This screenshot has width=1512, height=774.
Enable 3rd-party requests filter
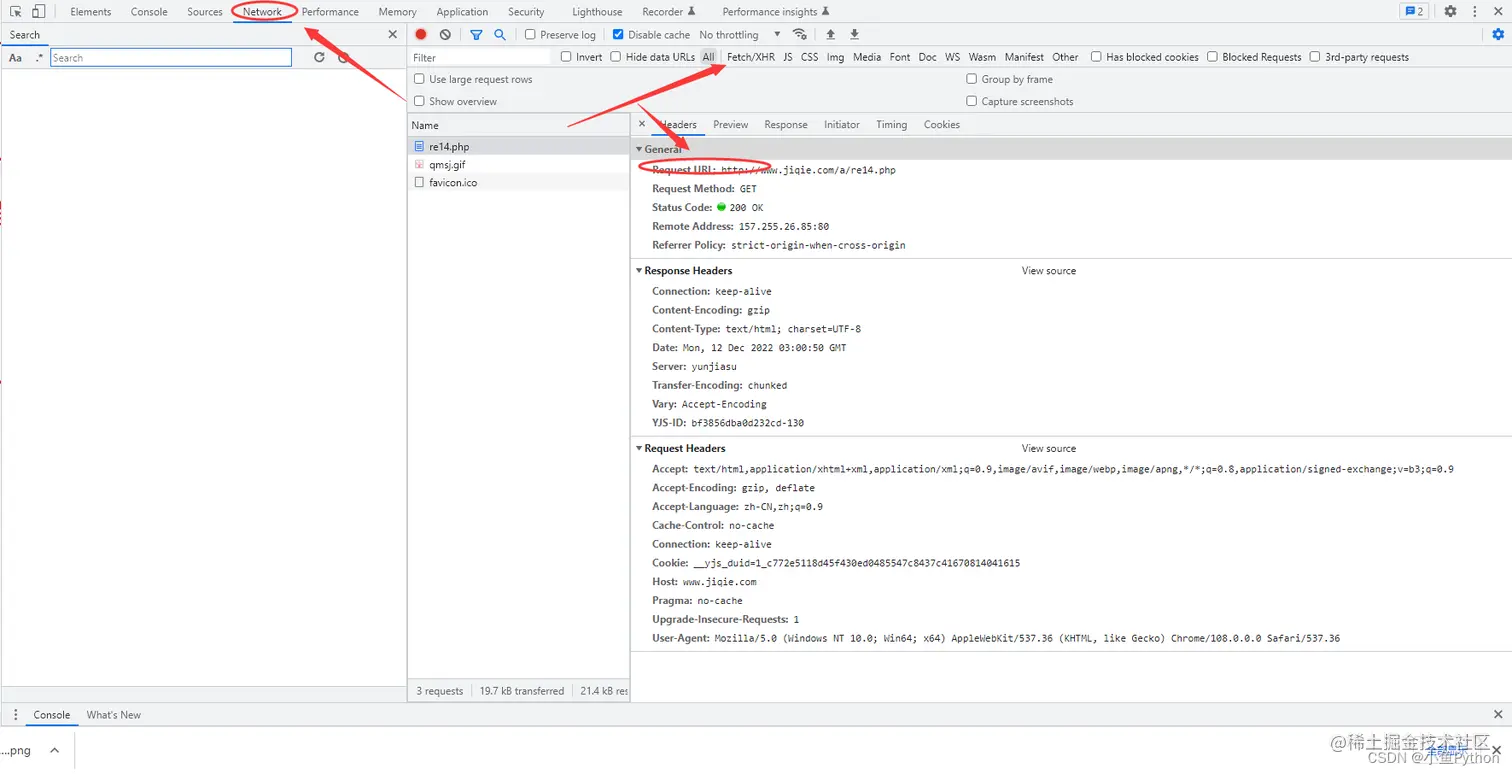1315,57
